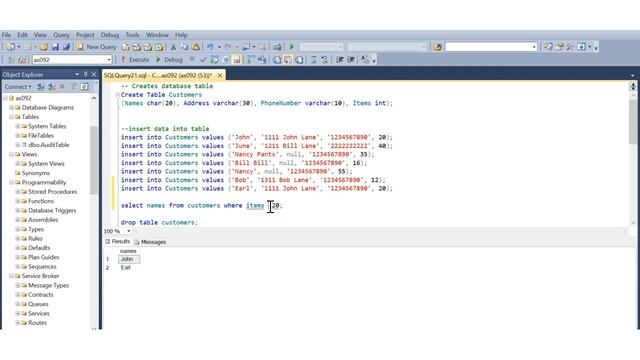Click the Refresh icon in Object Explorer toolbar
The width and height of the screenshot is (640, 360).
point(84,87)
